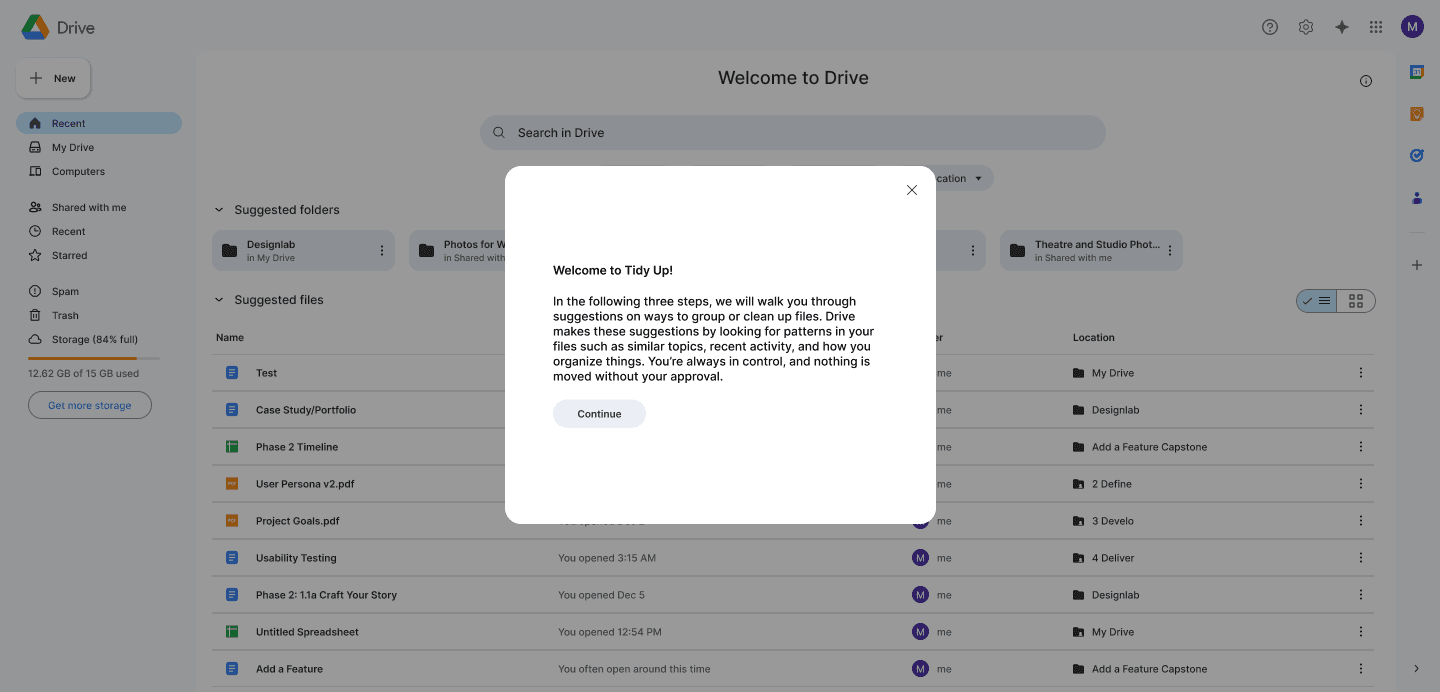Click the Name column header
Image resolution: width=1440 pixels, height=692 pixels.
(x=230, y=338)
